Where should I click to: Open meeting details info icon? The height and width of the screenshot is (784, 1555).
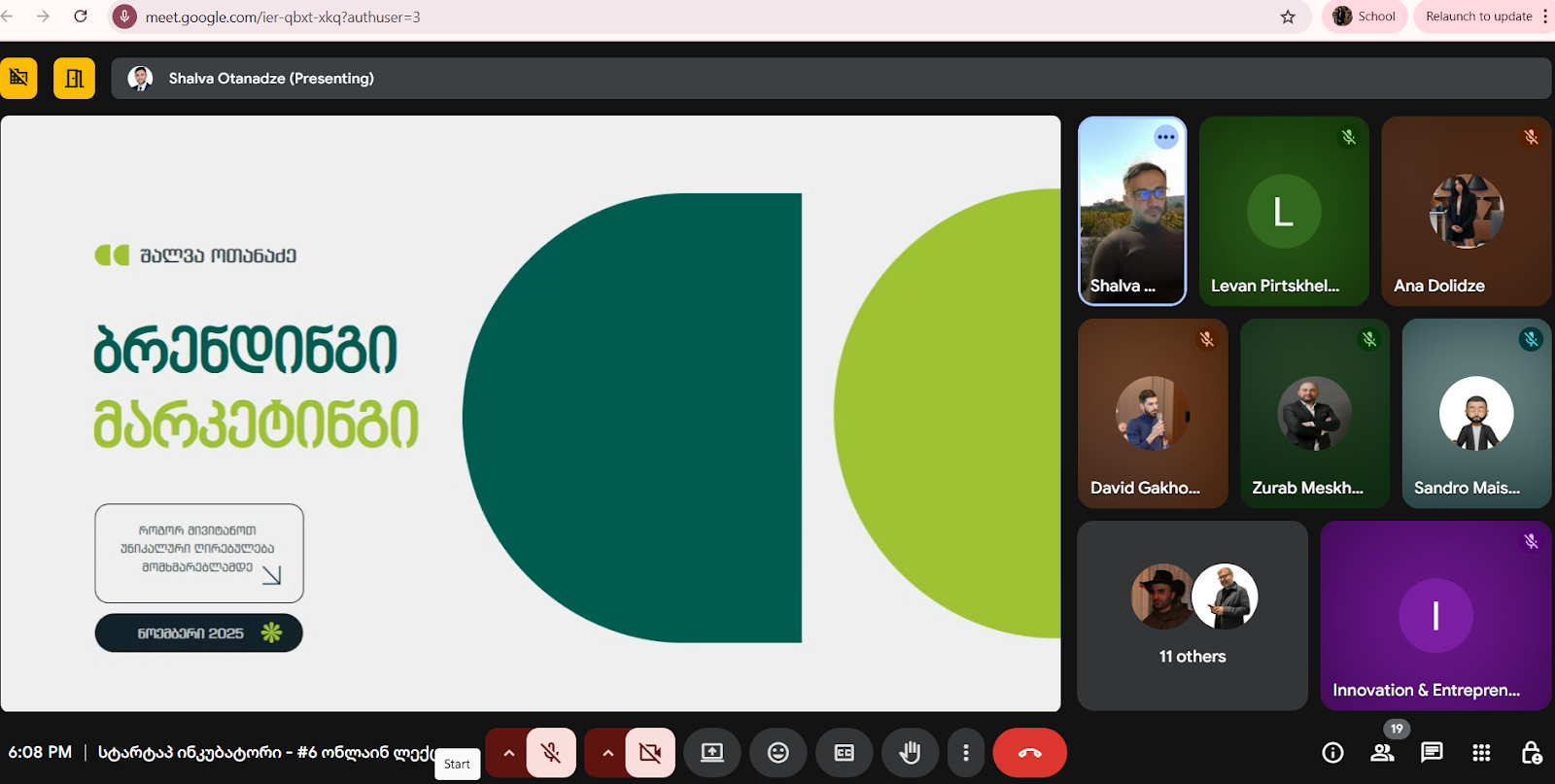(1332, 753)
